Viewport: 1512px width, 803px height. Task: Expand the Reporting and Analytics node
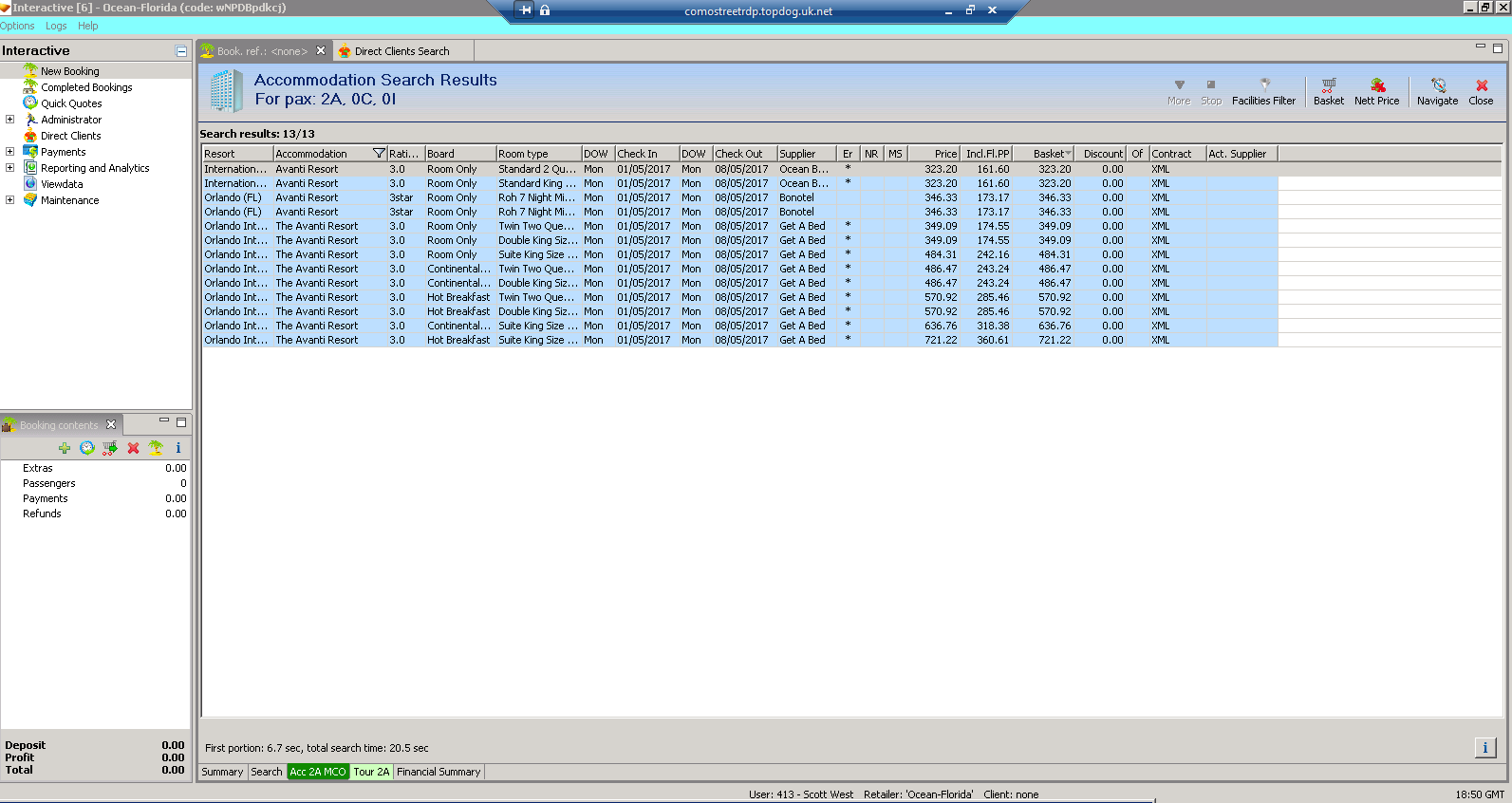[9, 168]
